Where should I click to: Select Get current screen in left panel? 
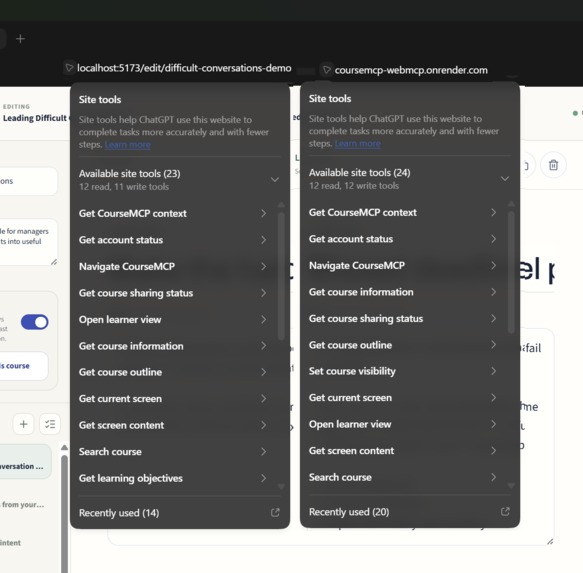(173, 399)
